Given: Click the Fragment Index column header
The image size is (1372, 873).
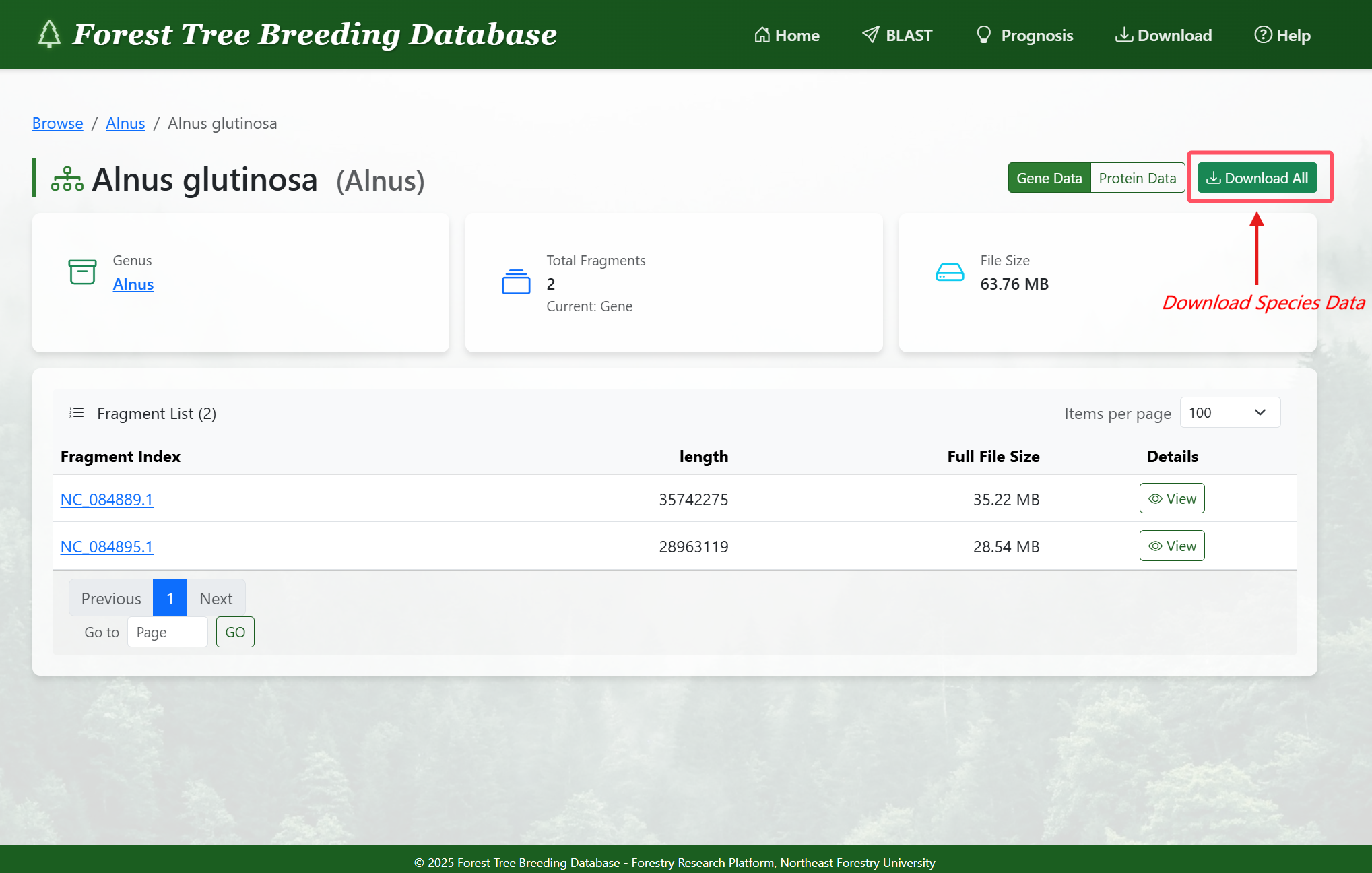Looking at the screenshot, I should click(121, 456).
